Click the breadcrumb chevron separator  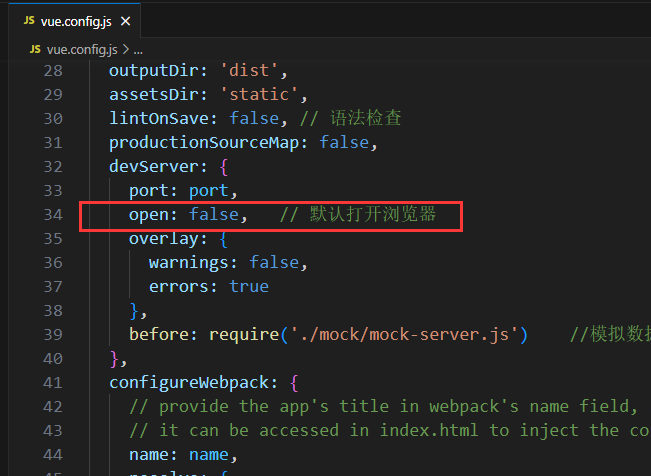click(x=125, y=50)
